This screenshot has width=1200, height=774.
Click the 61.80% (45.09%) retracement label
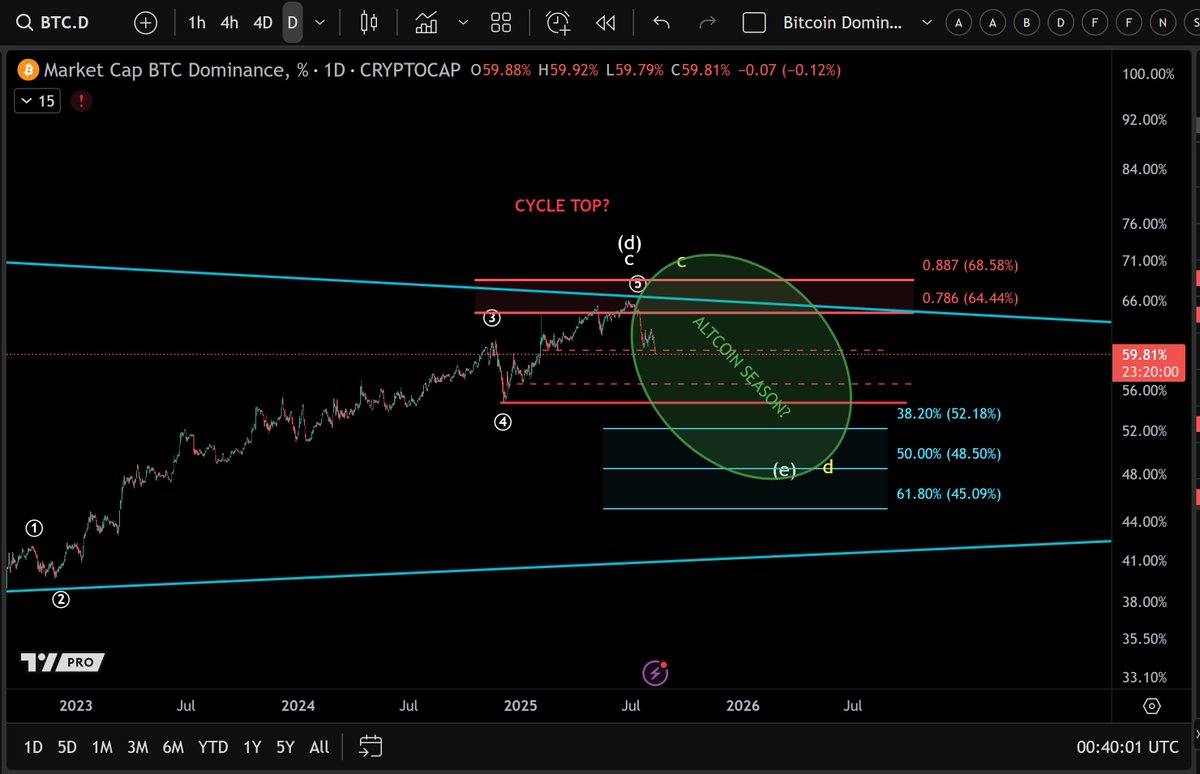pos(949,494)
